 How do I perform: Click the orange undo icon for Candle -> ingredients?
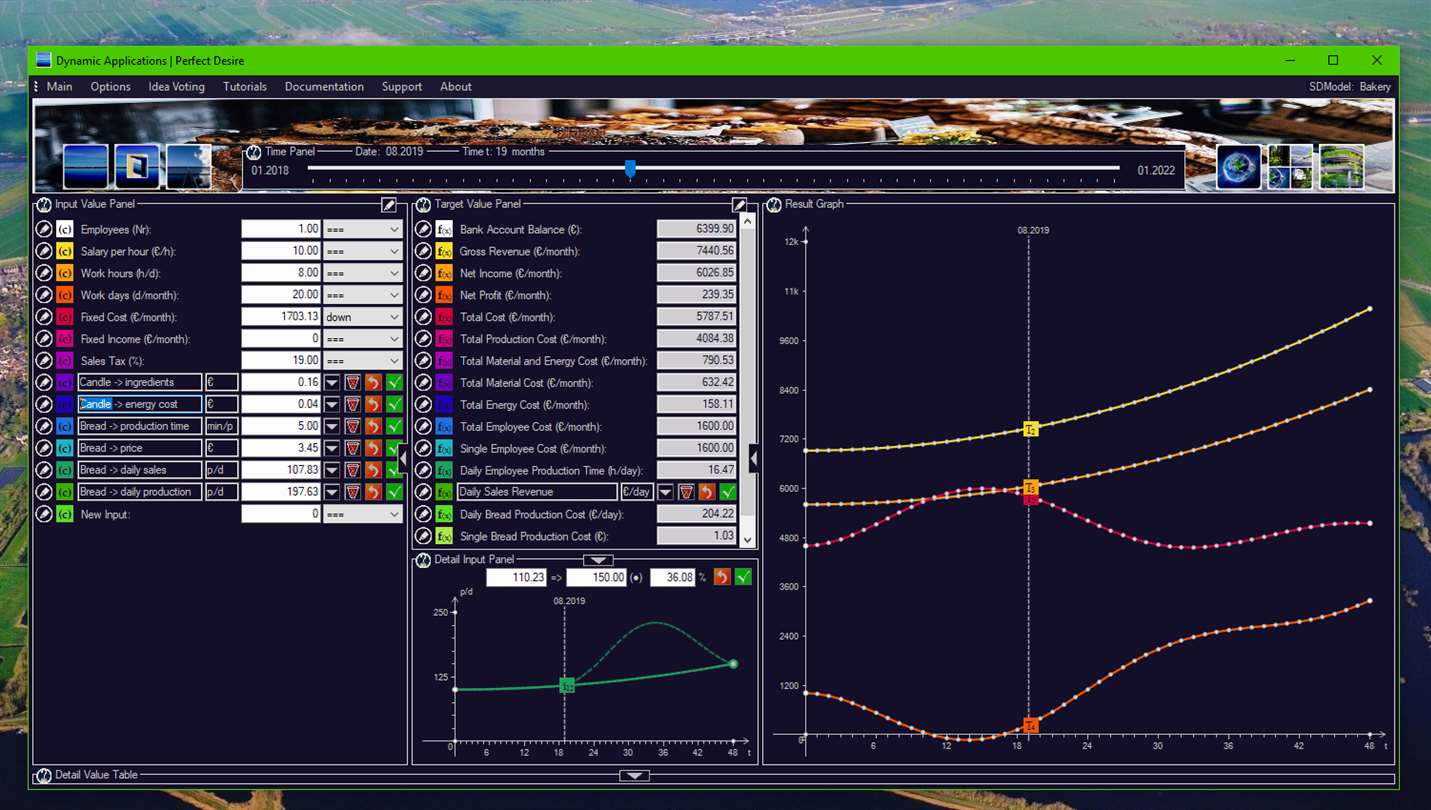[x=373, y=382]
